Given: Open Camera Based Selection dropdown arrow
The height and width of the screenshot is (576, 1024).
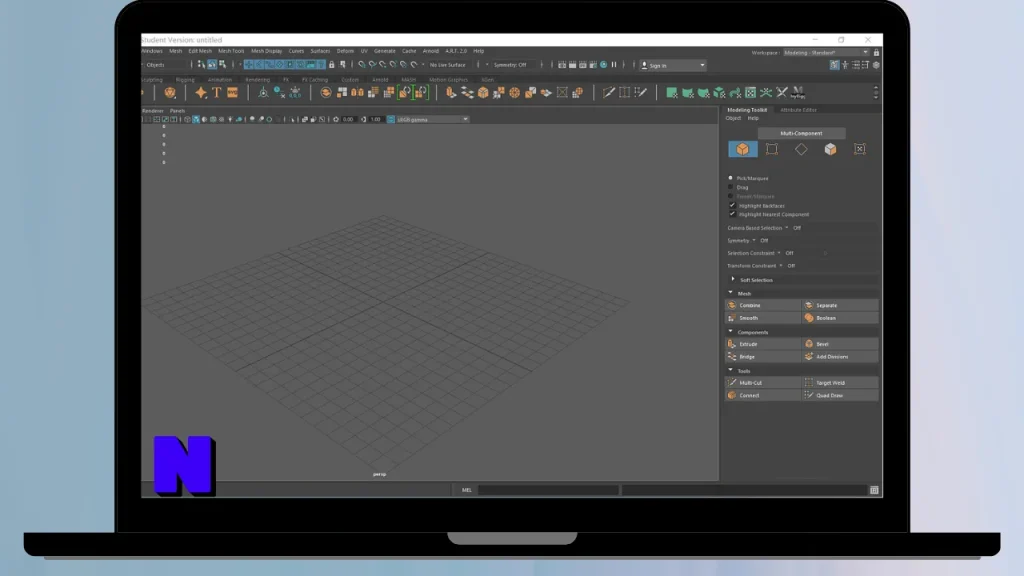Looking at the screenshot, I should (786, 228).
